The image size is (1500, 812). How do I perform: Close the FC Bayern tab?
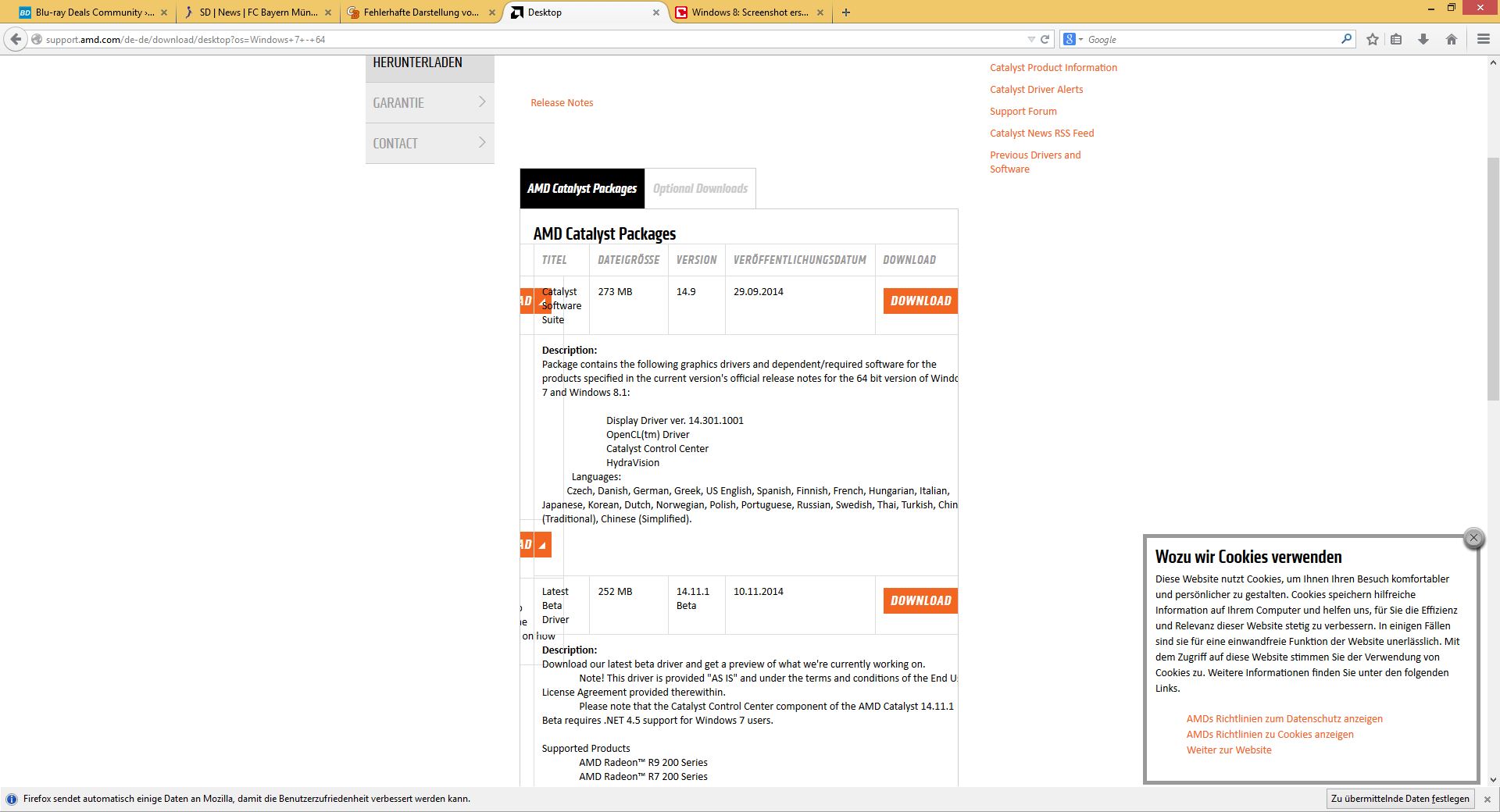[x=328, y=12]
